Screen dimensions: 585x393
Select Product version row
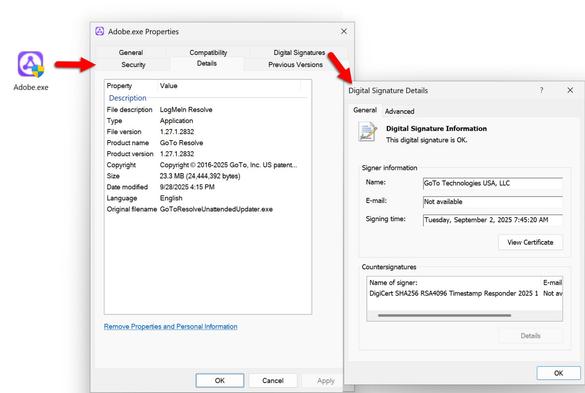pyautogui.click(x=208, y=154)
